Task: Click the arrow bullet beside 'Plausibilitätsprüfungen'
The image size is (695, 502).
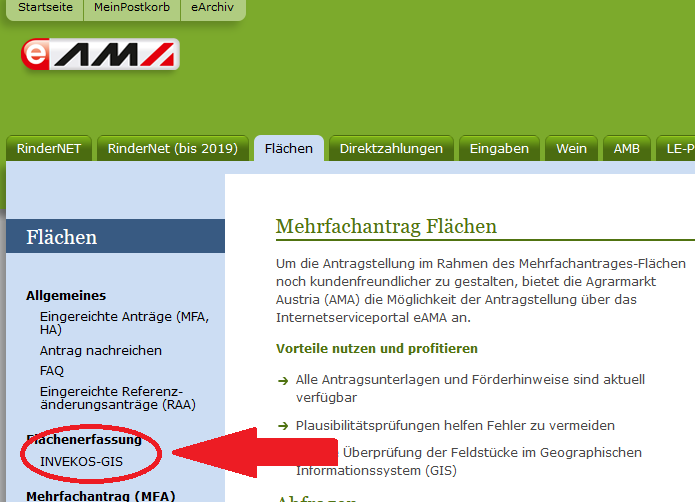Action: coord(283,426)
